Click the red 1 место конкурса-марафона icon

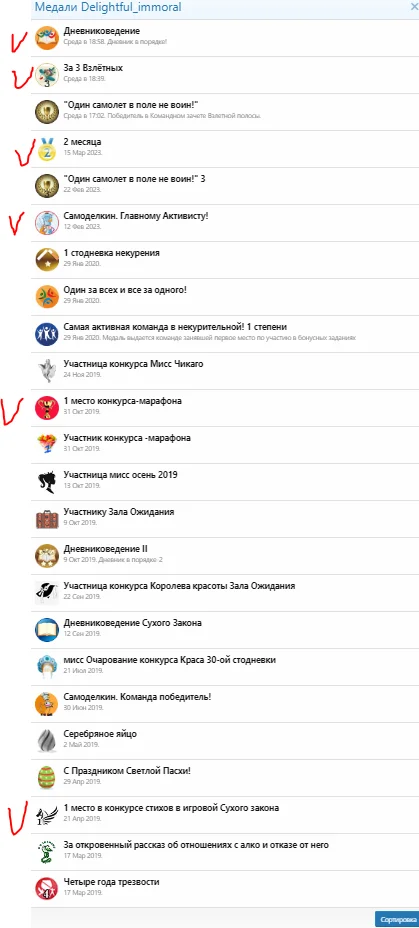click(46, 407)
